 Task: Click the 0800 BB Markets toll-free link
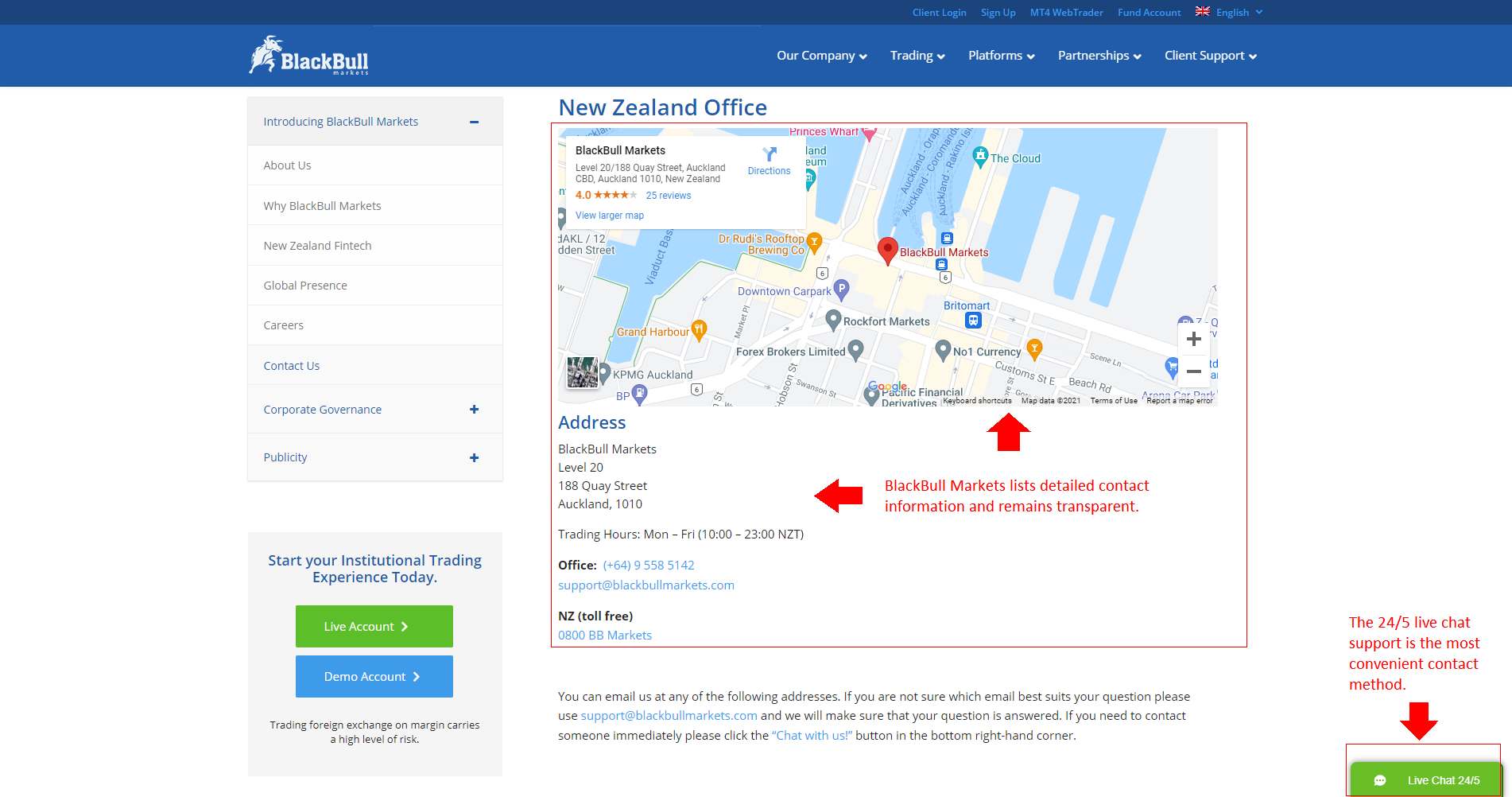[605, 635]
